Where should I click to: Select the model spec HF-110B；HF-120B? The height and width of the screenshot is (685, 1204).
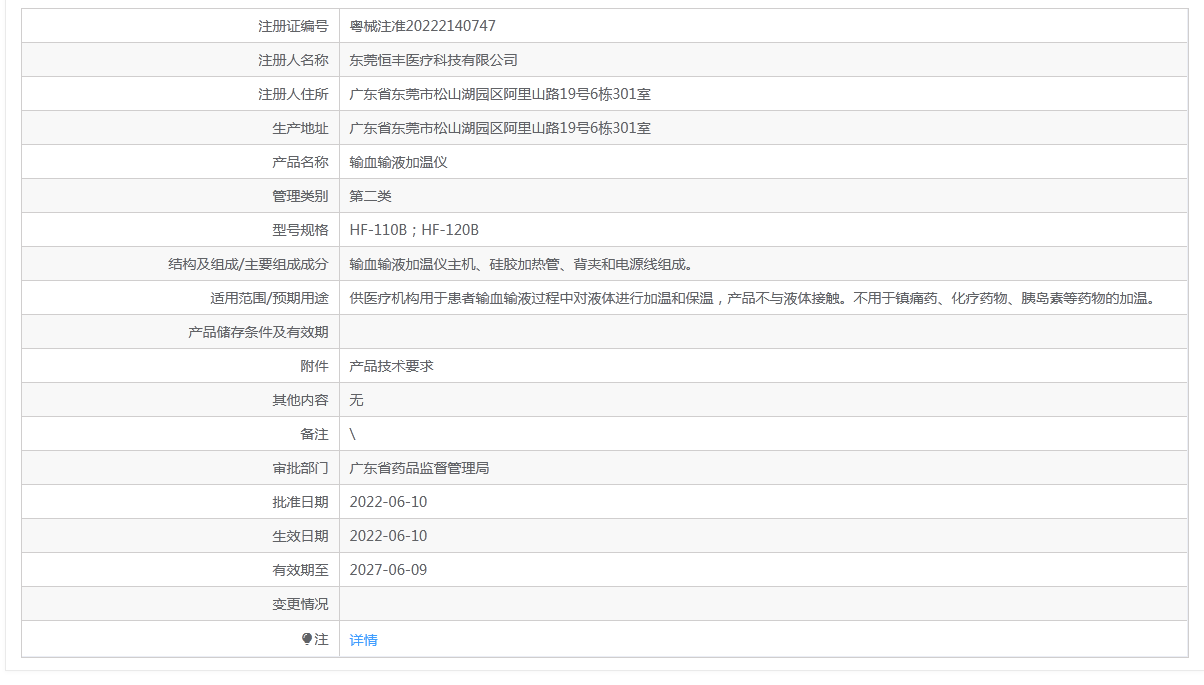(x=414, y=230)
